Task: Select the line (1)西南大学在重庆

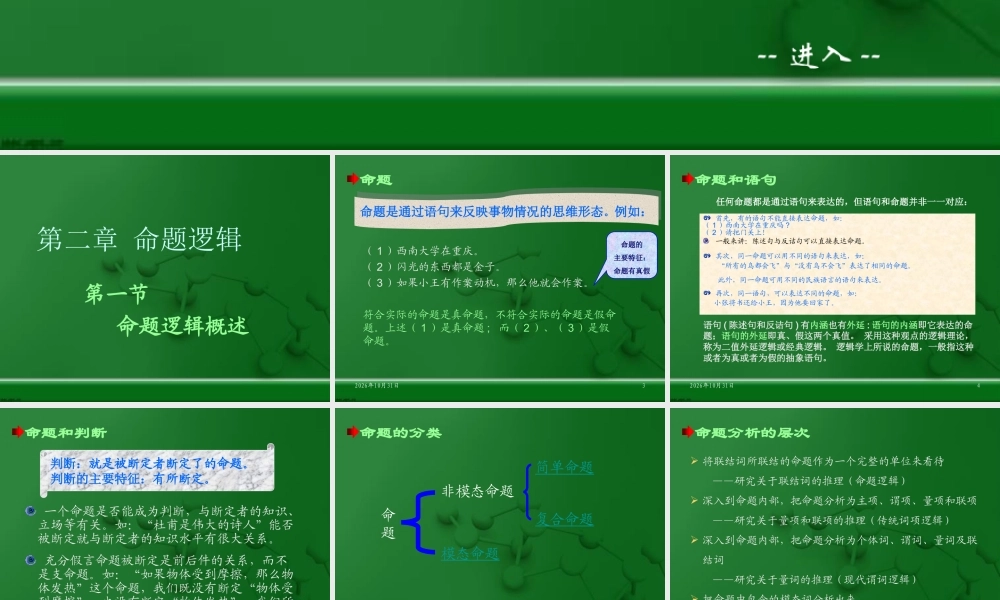Action: point(423,251)
